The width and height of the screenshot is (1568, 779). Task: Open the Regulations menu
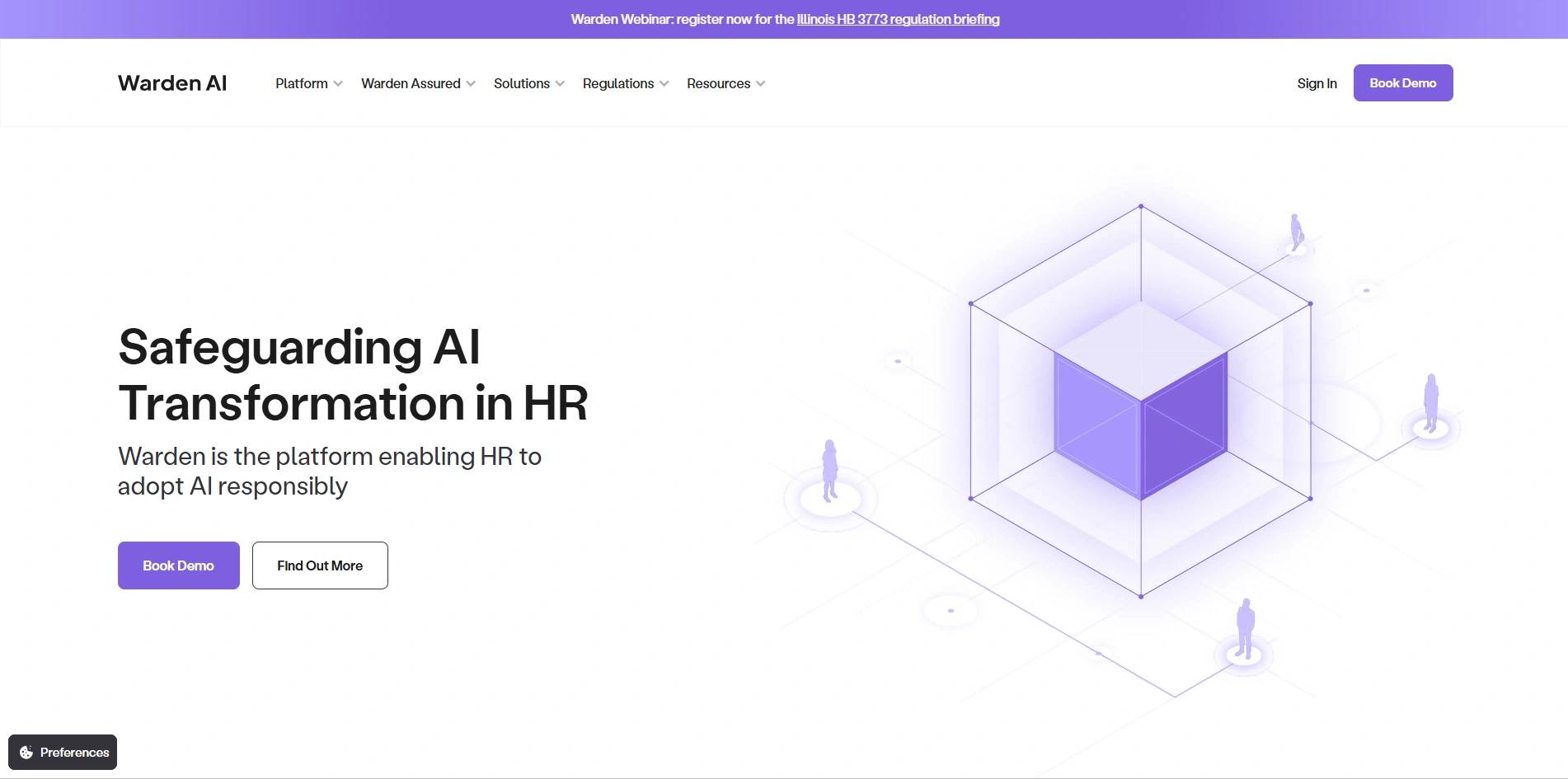[626, 83]
